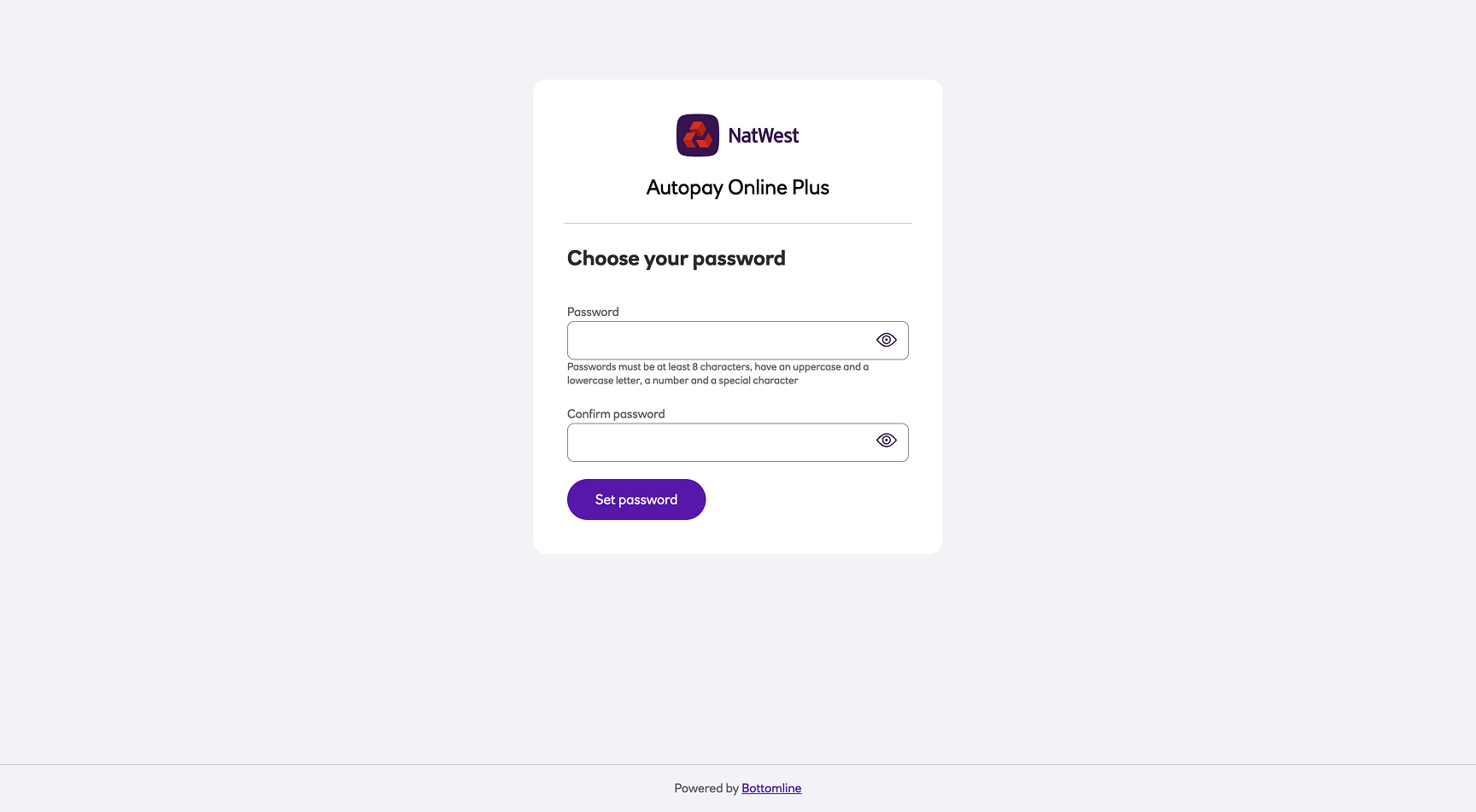
Task: Click the word 'Set' on purple button
Action: tap(605, 499)
